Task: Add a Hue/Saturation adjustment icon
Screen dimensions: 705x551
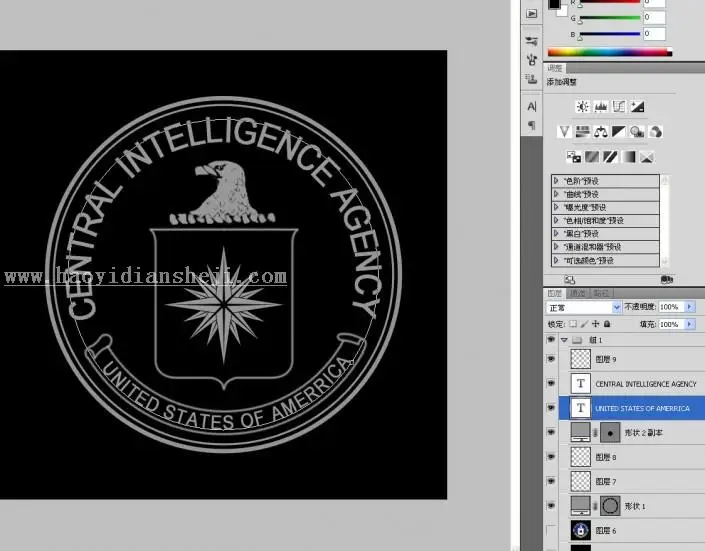Action: 582,132
